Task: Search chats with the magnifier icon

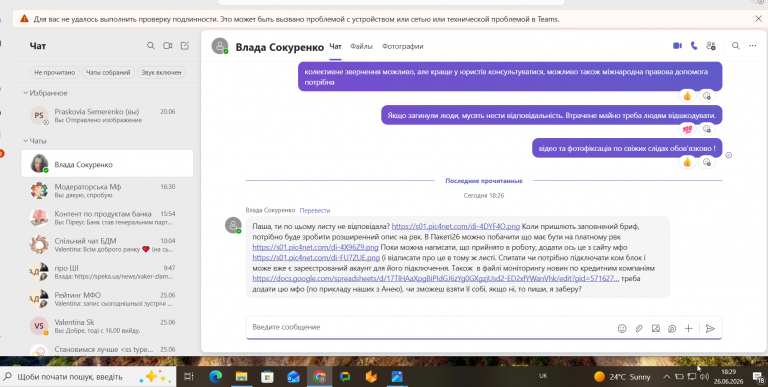Action: pos(151,46)
